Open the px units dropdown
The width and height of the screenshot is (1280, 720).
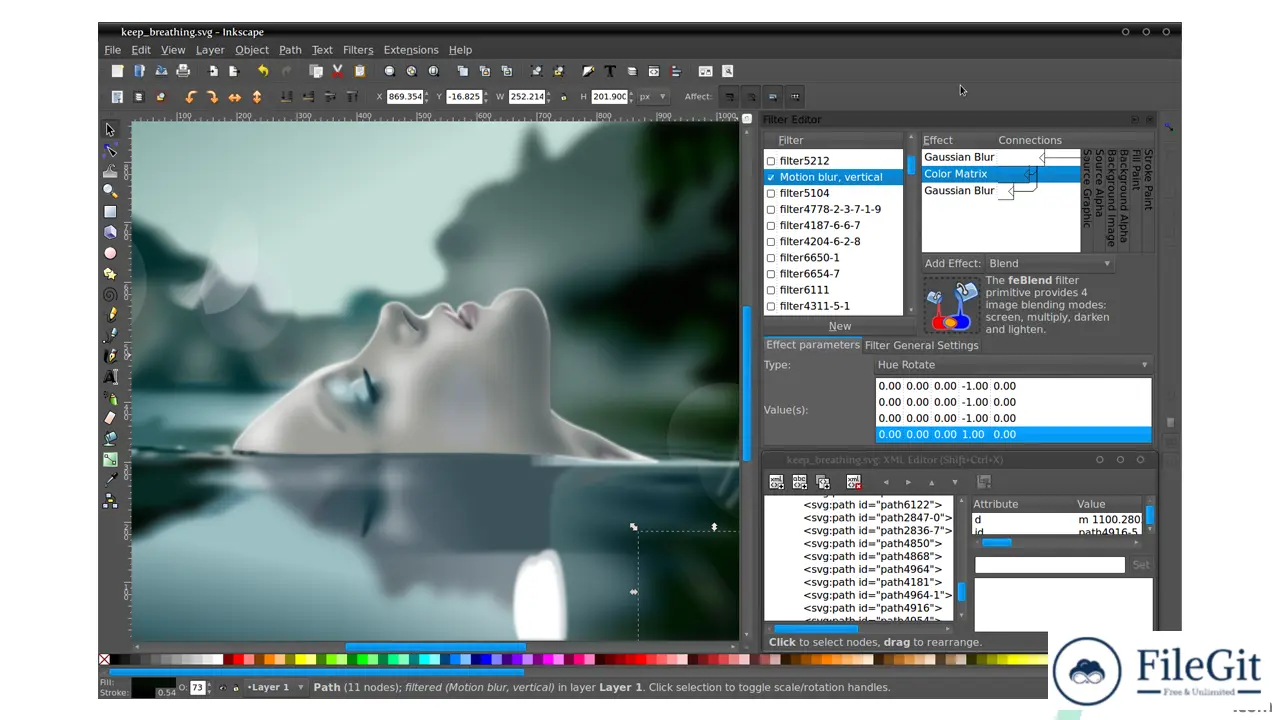tap(653, 97)
